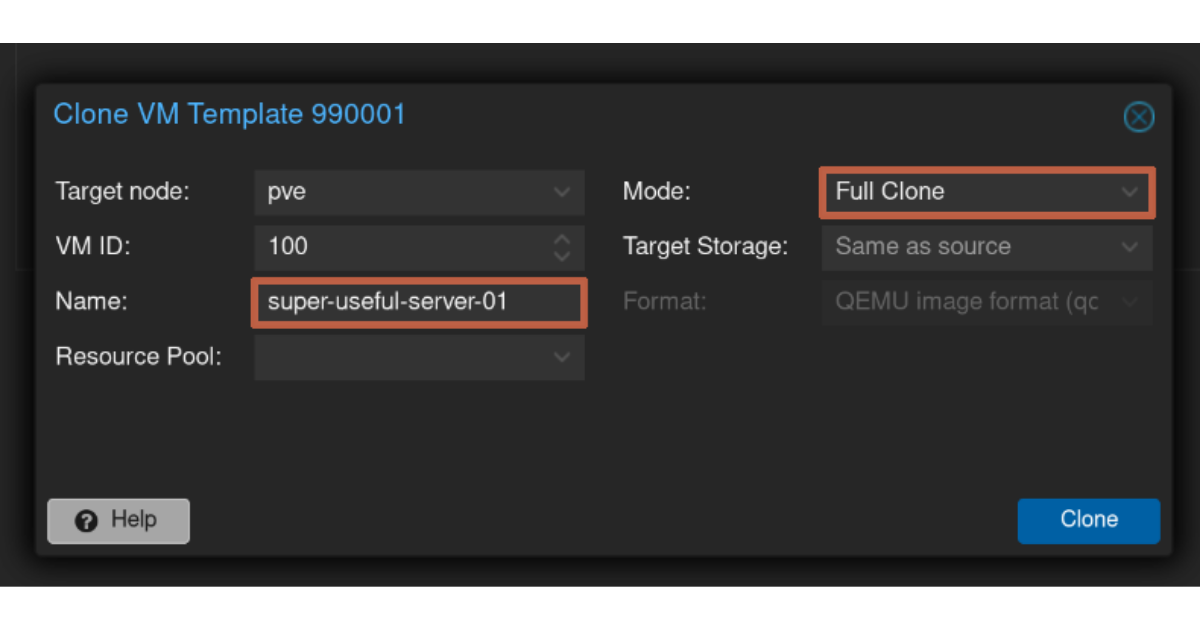Expand the Target node dropdown arrow
Screen dimensions: 1200x630
[x=562, y=192]
